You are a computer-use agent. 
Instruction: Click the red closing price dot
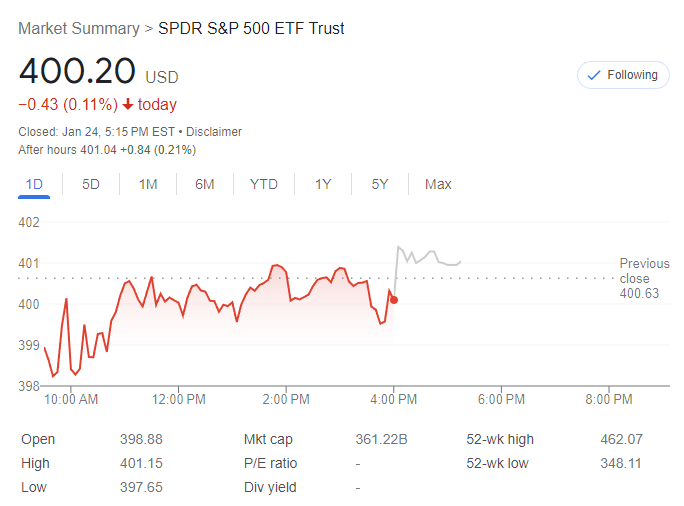pyautogui.click(x=394, y=299)
